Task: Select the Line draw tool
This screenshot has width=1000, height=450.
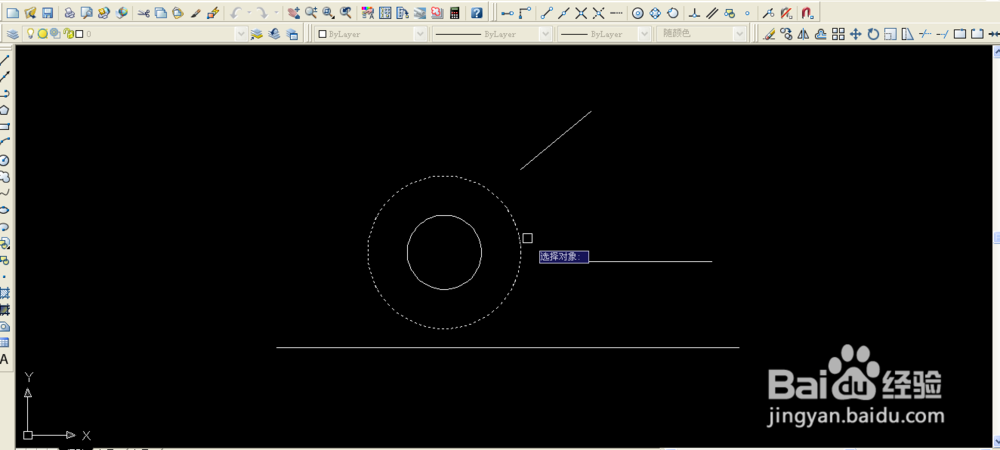Action: 4,60
